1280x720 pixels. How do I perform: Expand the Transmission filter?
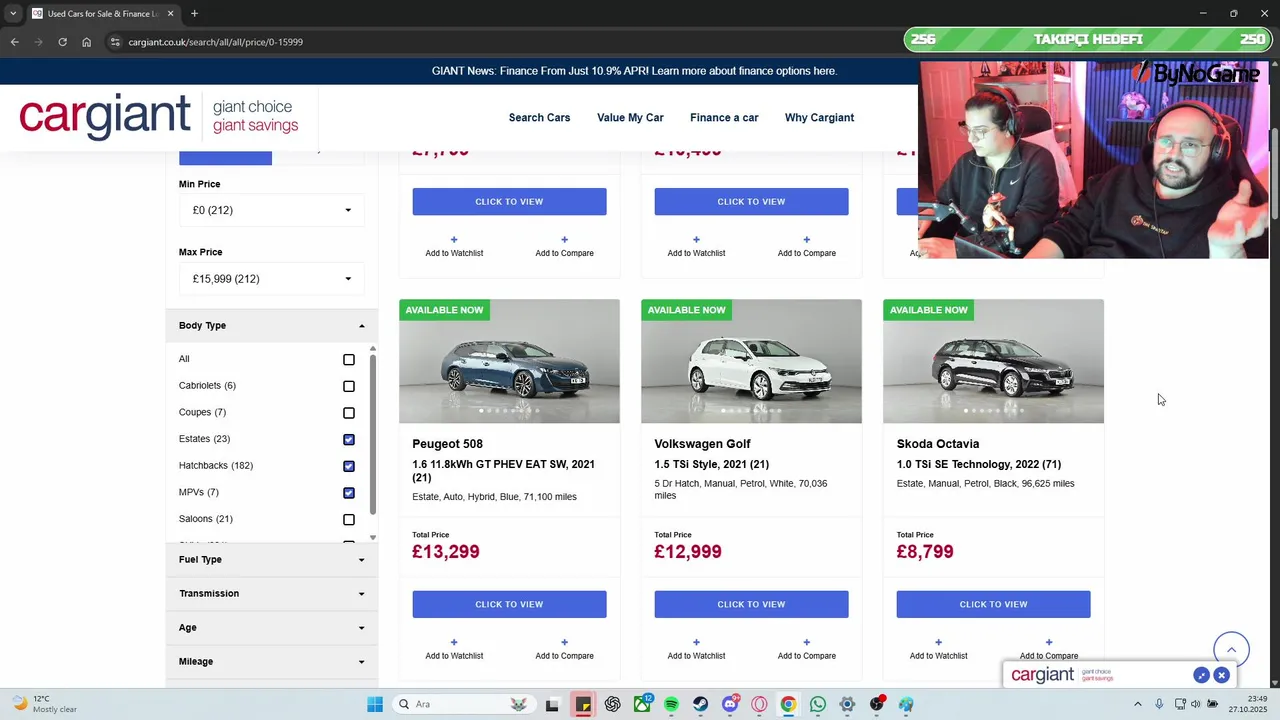click(x=272, y=594)
